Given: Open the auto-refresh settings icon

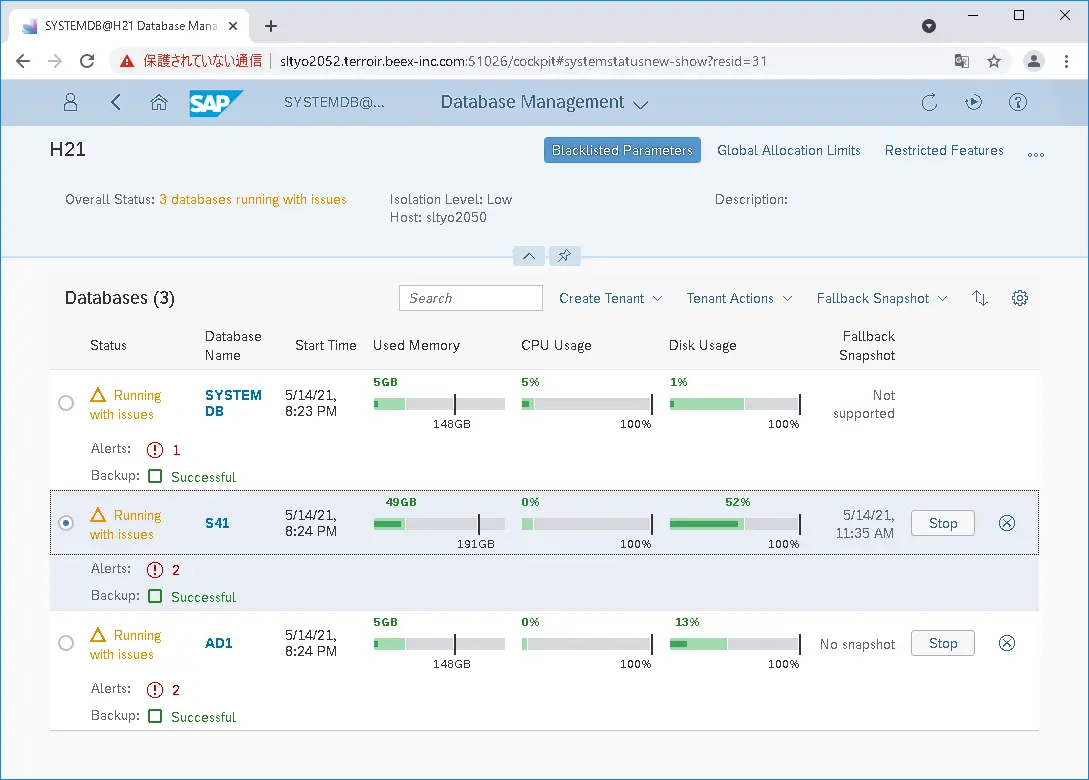Looking at the screenshot, I should 974,103.
